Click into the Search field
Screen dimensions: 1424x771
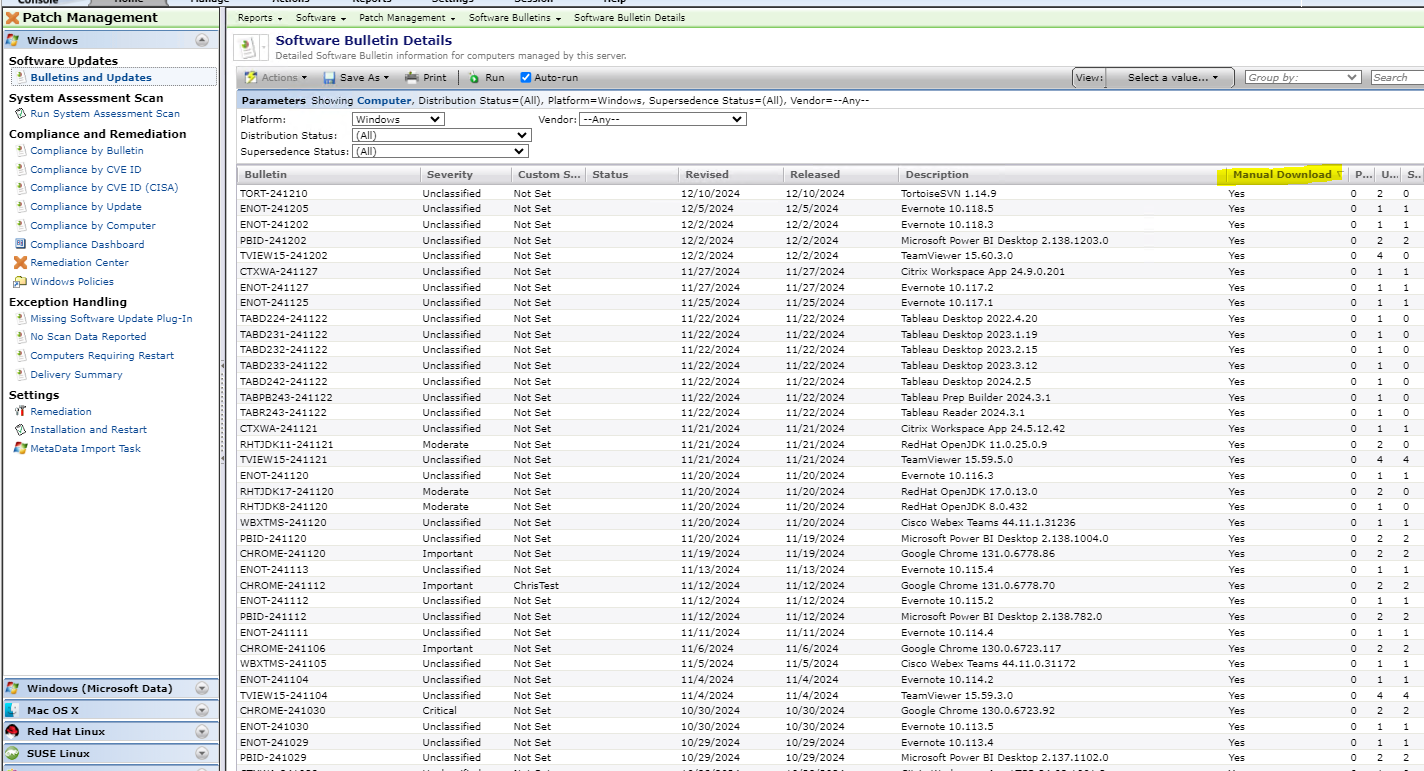(1396, 77)
